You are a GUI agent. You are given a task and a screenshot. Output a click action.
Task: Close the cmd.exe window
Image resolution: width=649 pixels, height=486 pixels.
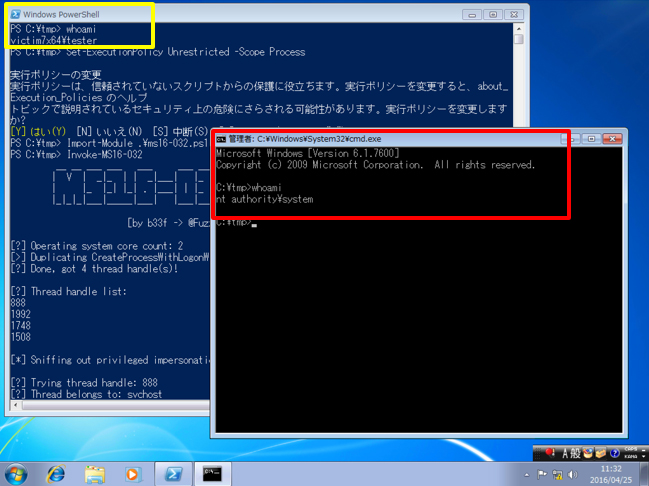612,139
